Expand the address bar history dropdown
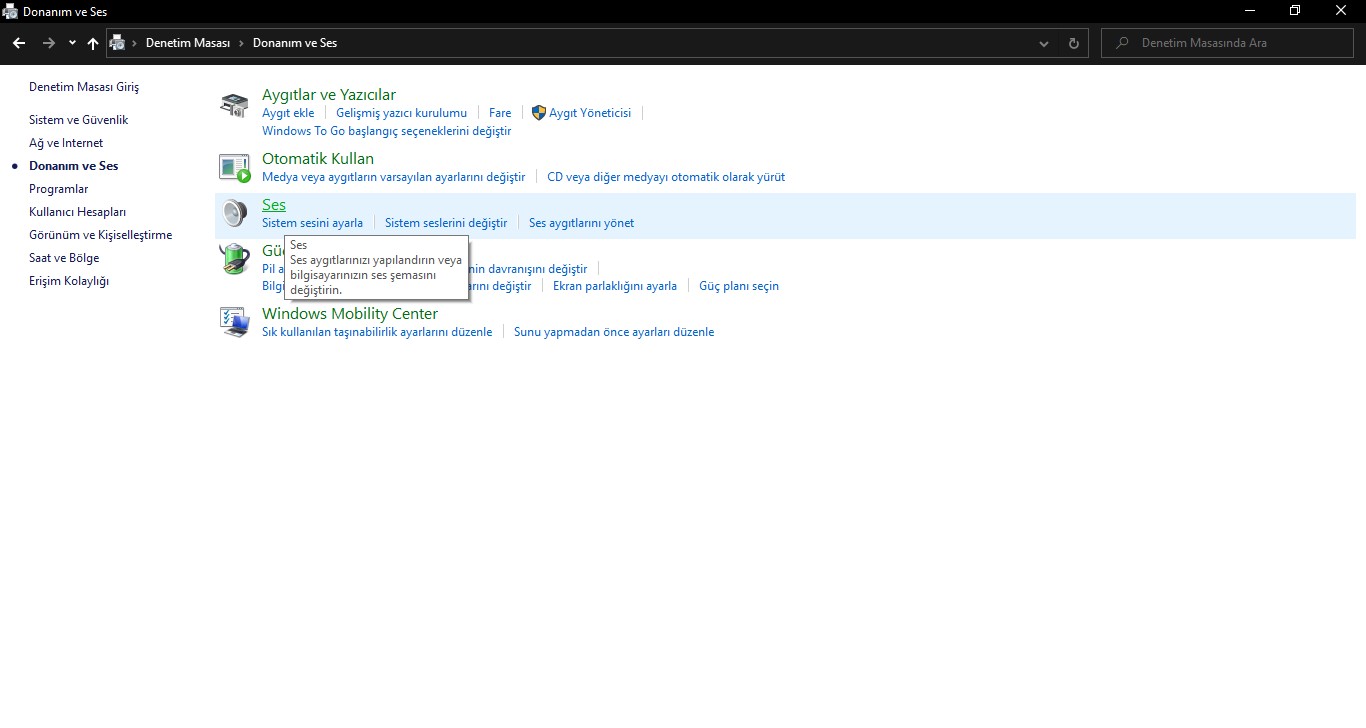Image resolution: width=1366 pixels, height=728 pixels. coord(1044,43)
